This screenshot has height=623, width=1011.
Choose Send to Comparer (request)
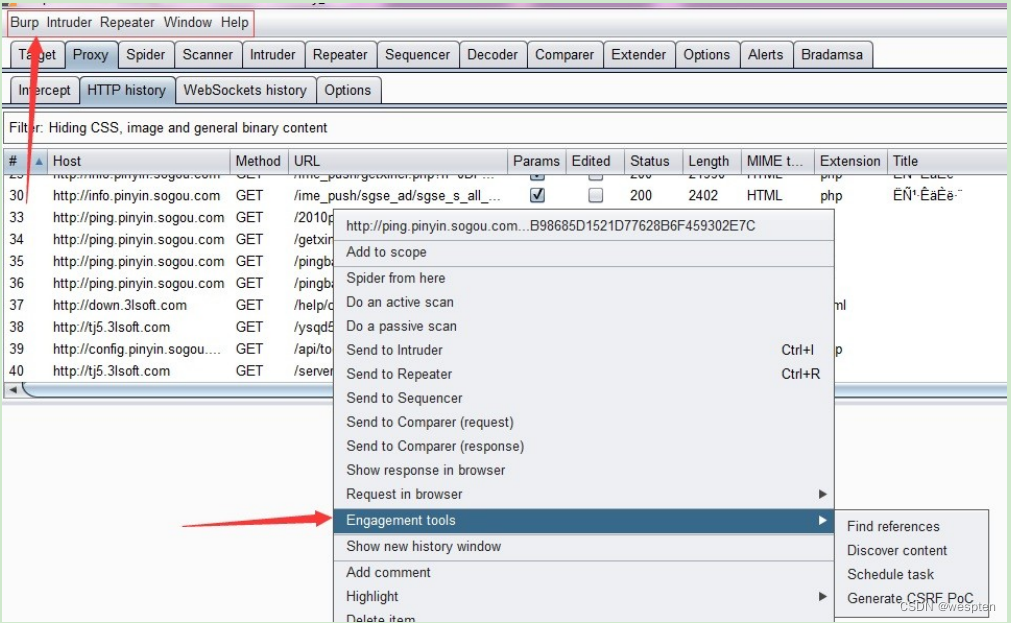584,422
